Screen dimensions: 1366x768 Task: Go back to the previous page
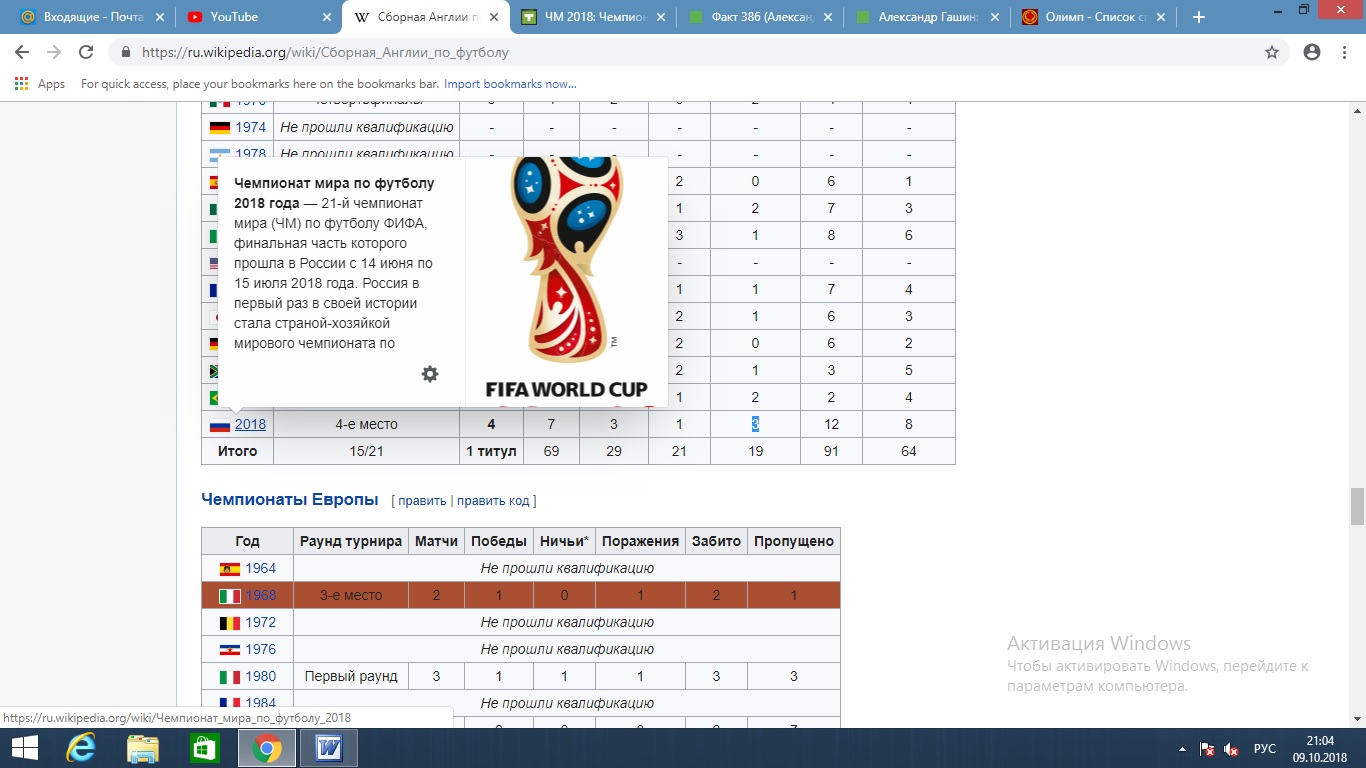point(22,52)
